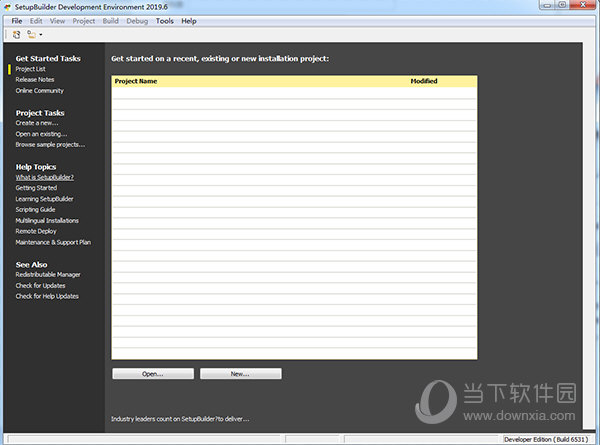Open the Remote Deploy help topic

36,231
